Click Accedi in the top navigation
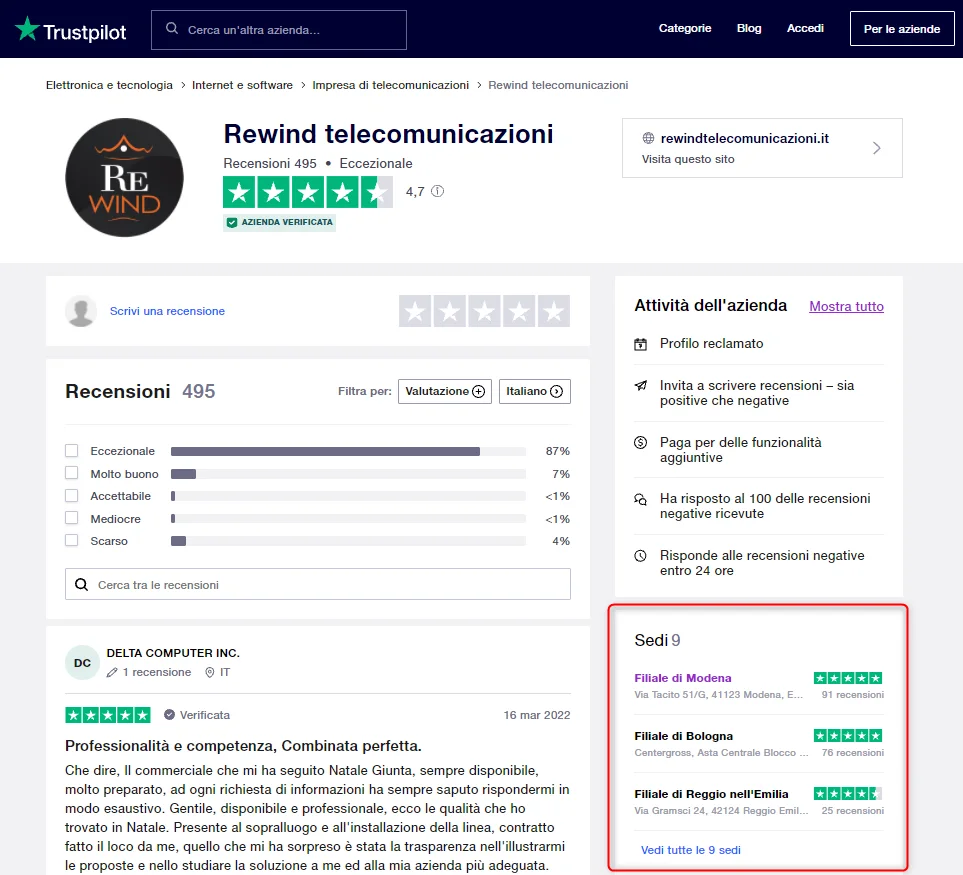 click(x=805, y=28)
